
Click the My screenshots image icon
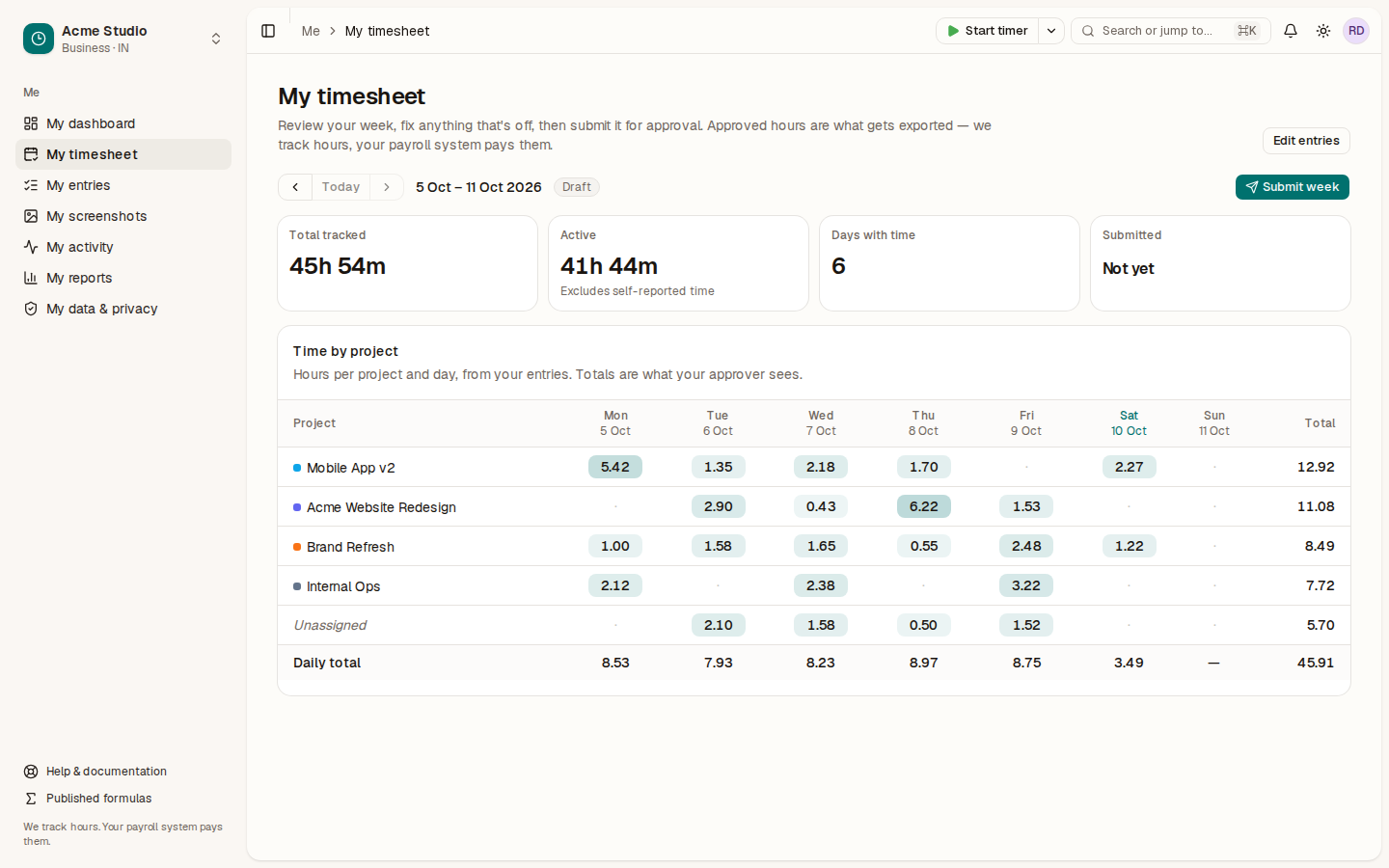point(31,216)
